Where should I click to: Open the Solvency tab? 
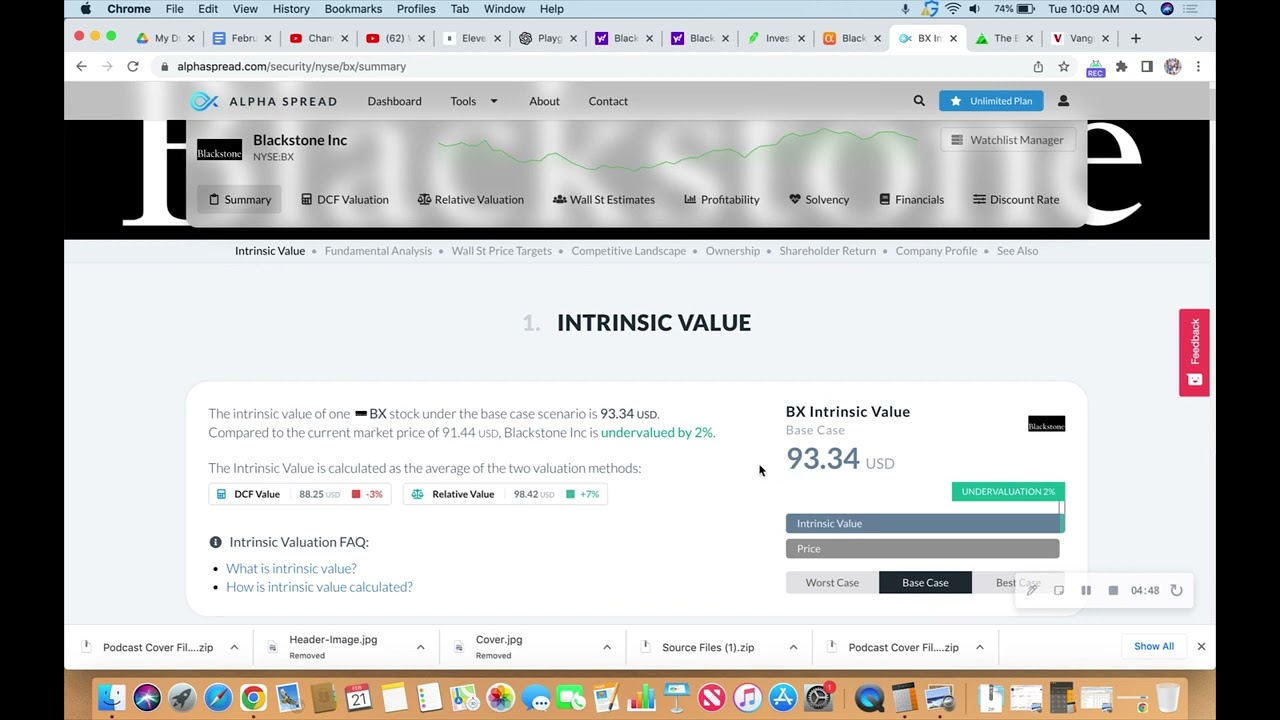pyautogui.click(x=819, y=200)
